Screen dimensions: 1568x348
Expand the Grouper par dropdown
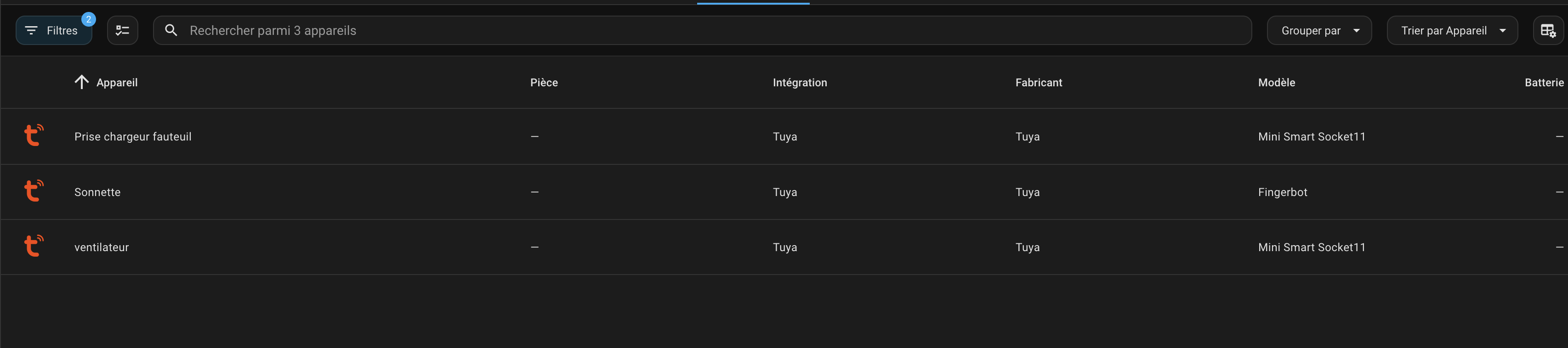coord(1319,30)
